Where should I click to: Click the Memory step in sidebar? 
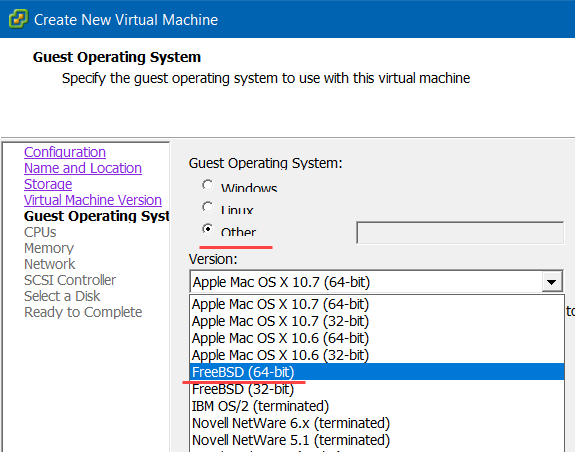[x=49, y=248]
